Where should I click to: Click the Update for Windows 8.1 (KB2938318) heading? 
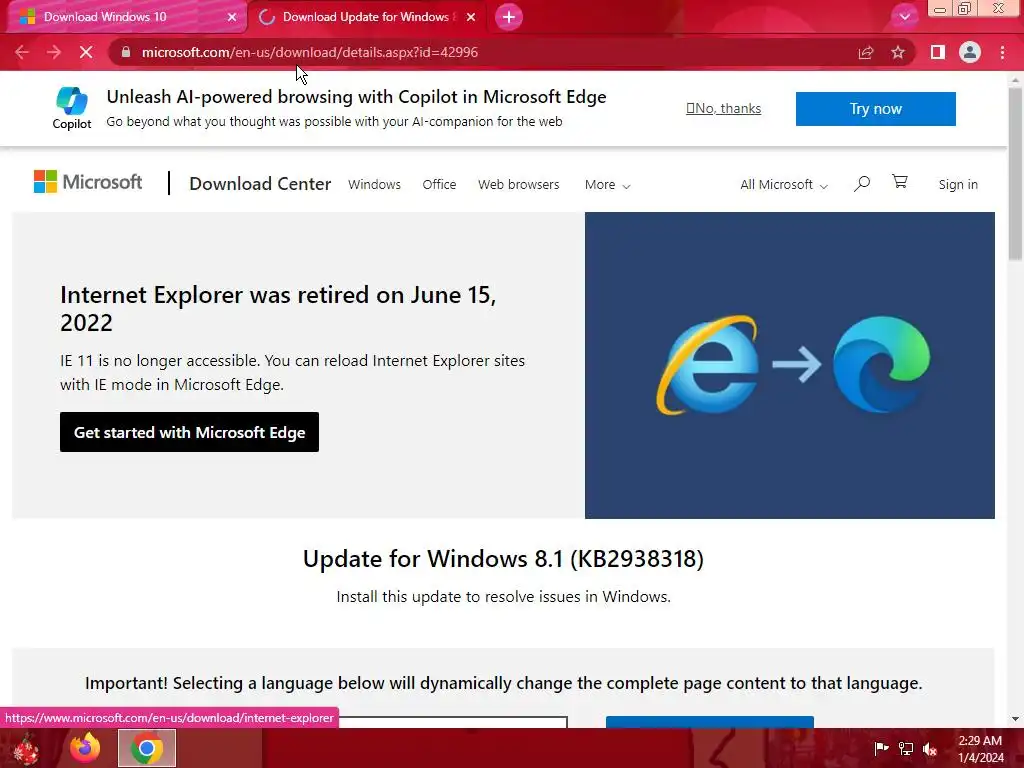point(504,559)
